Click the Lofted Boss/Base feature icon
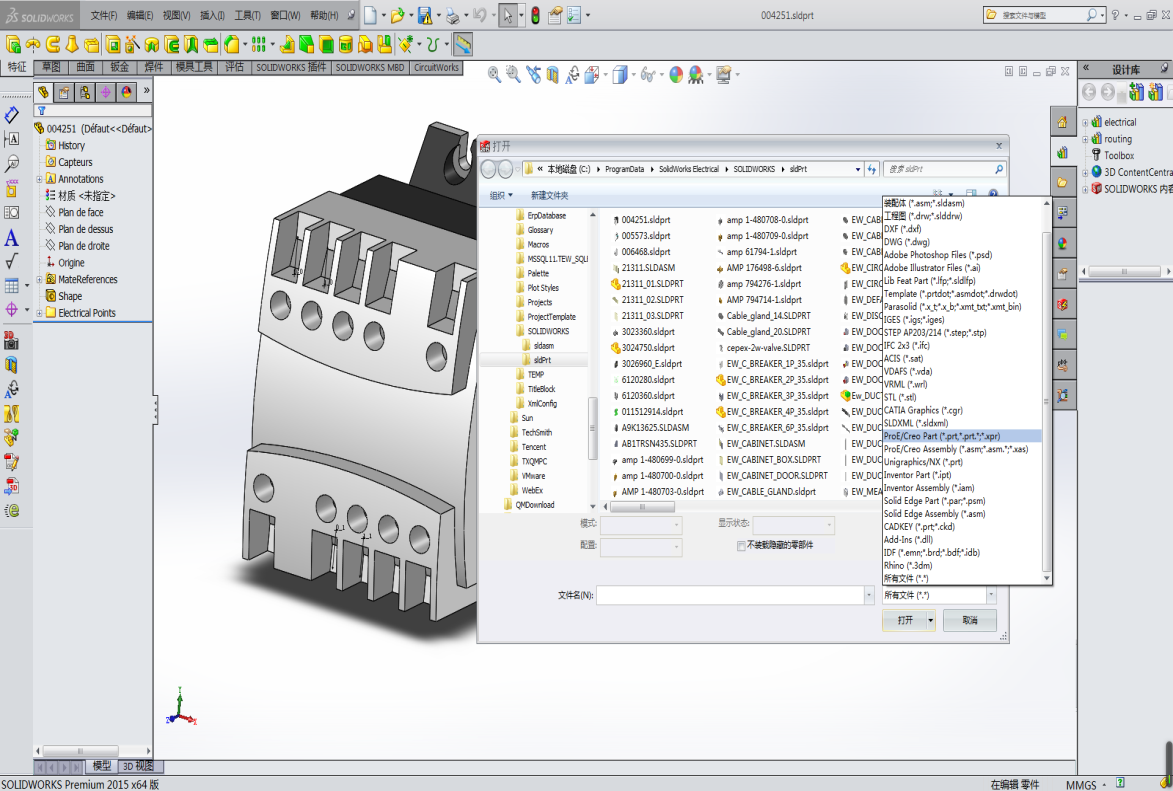 click(72, 45)
